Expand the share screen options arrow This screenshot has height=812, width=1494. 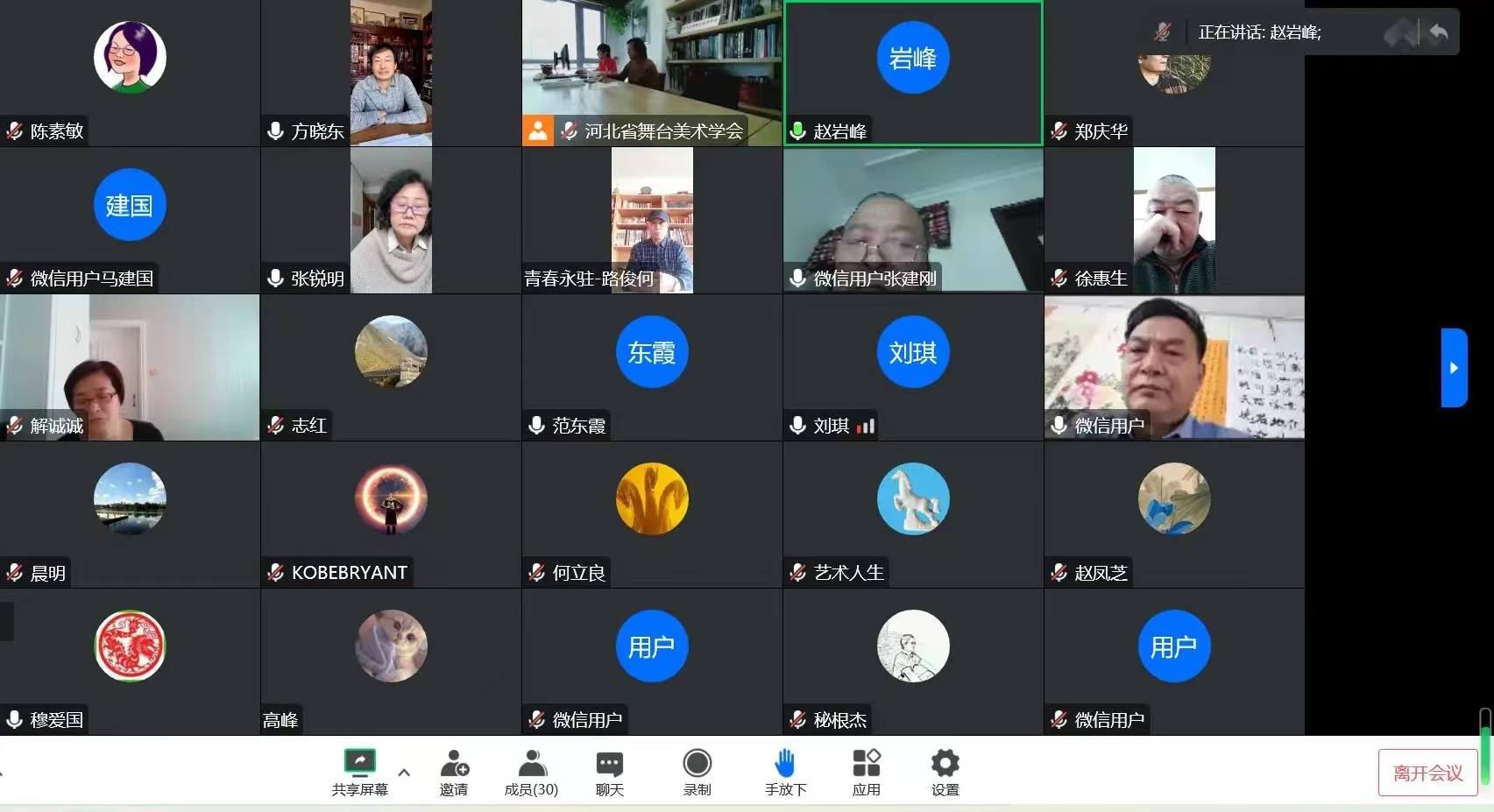404,772
